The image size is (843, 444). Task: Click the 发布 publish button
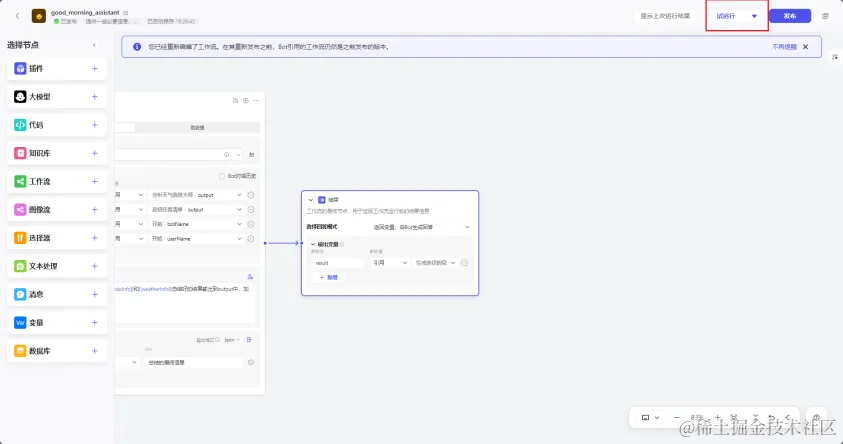790,16
